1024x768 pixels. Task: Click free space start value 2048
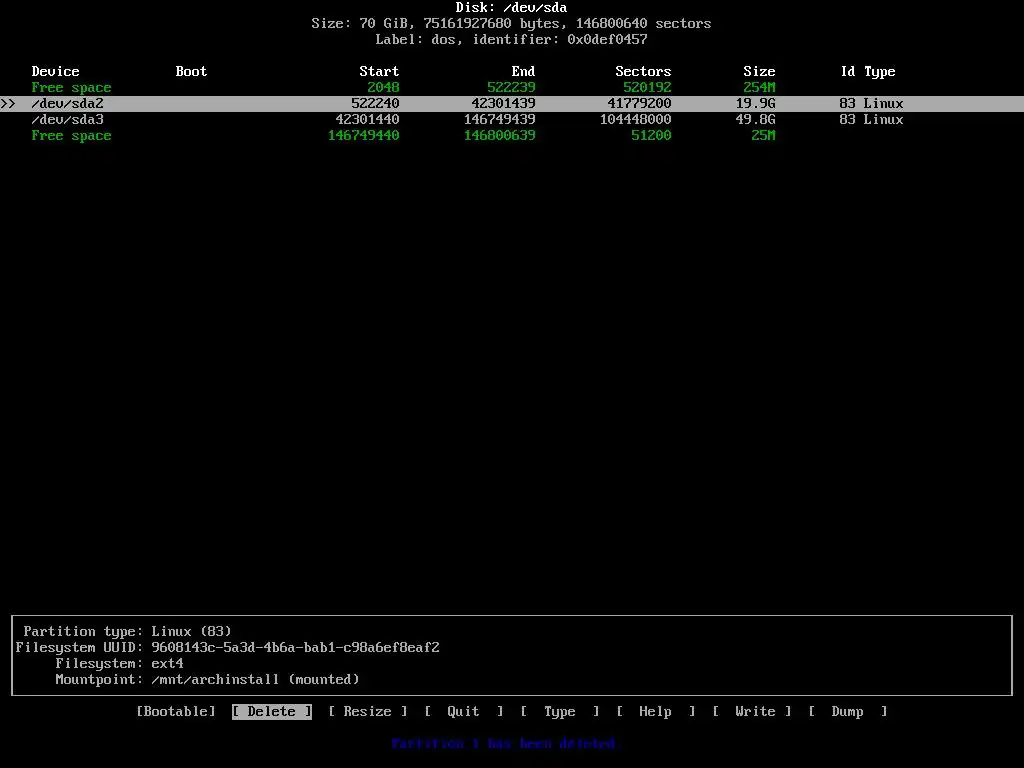[x=383, y=88]
